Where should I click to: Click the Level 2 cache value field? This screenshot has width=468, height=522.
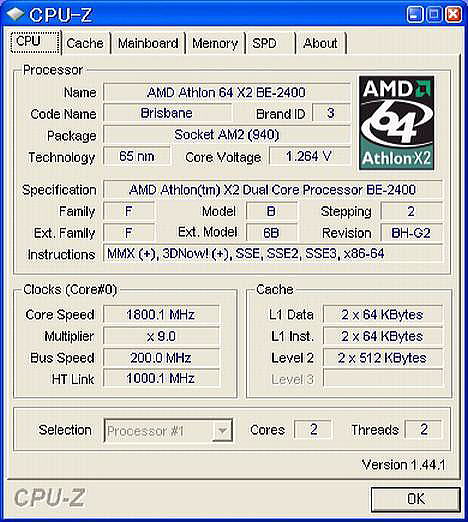pos(383,358)
